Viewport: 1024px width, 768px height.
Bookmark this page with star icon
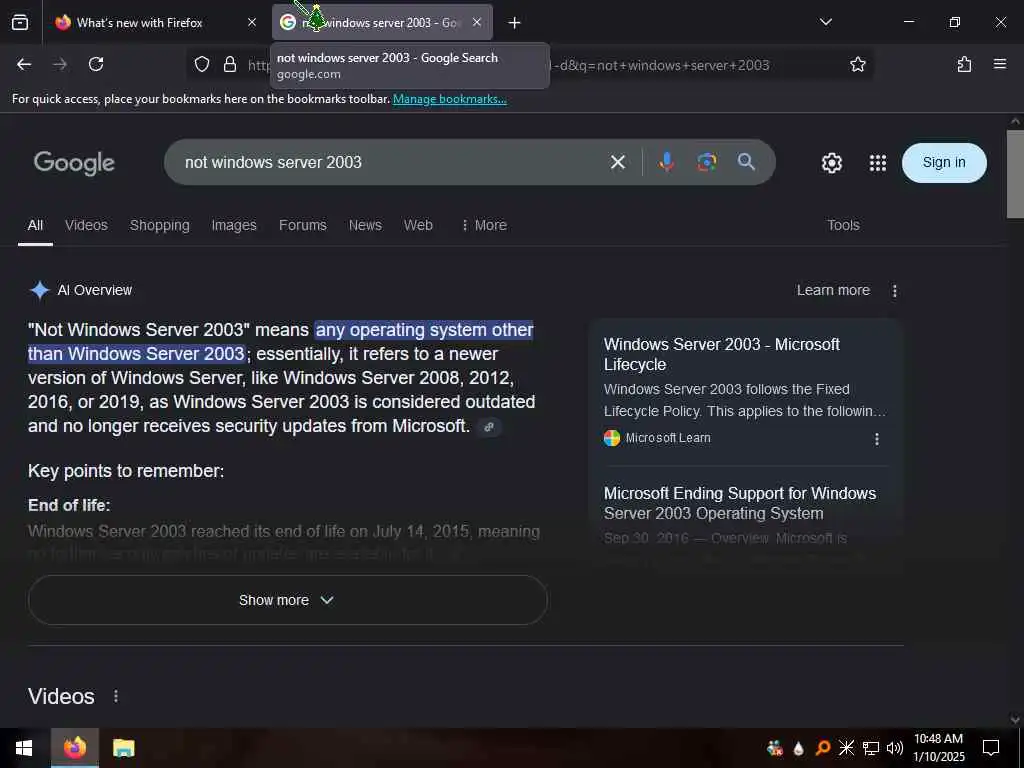[x=857, y=64]
